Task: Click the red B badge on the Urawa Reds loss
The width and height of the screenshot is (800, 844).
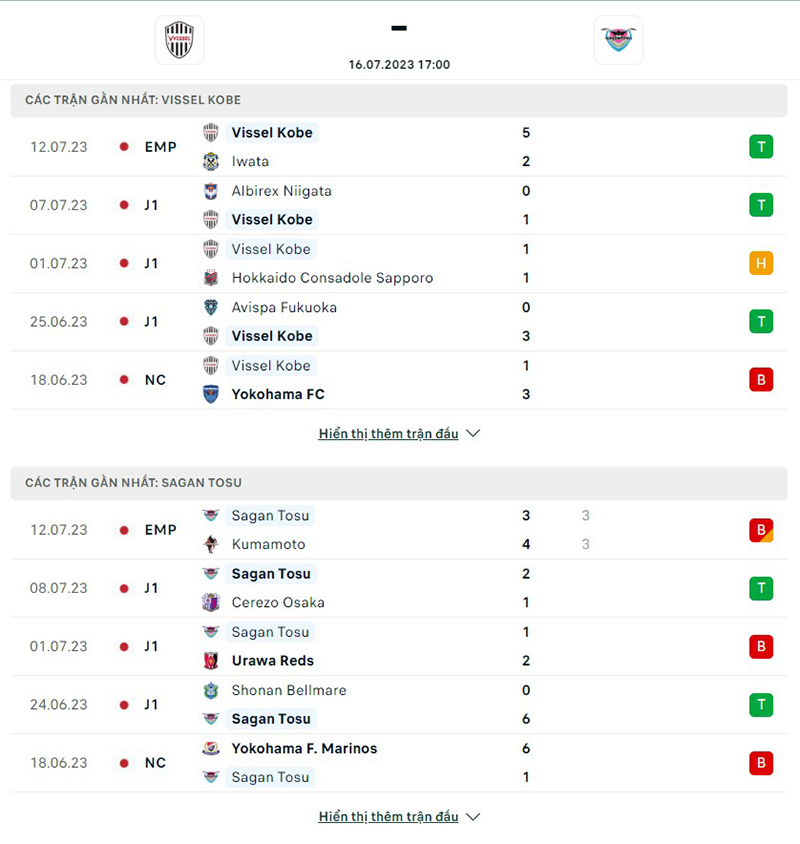Action: tap(761, 646)
